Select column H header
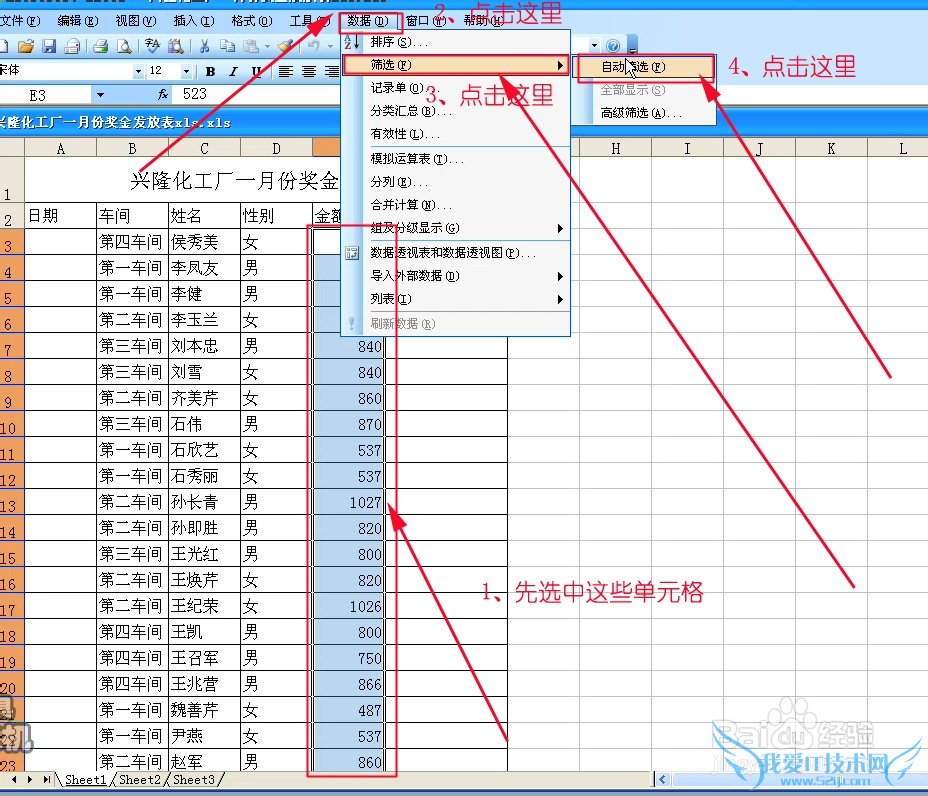The height and width of the screenshot is (796, 928). click(x=616, y=149)
